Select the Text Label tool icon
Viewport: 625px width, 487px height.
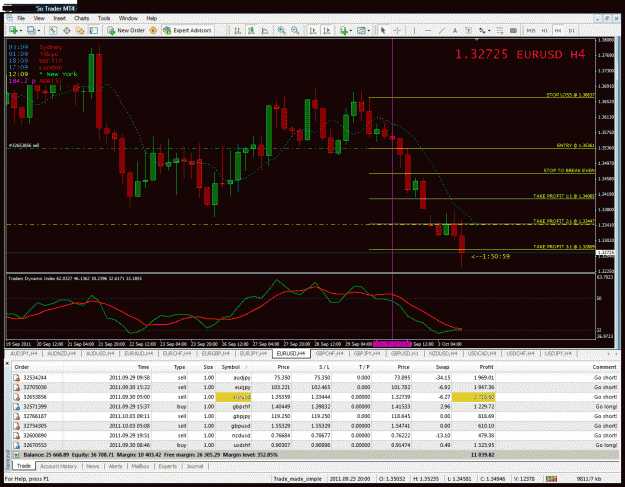tap(468, 31)
